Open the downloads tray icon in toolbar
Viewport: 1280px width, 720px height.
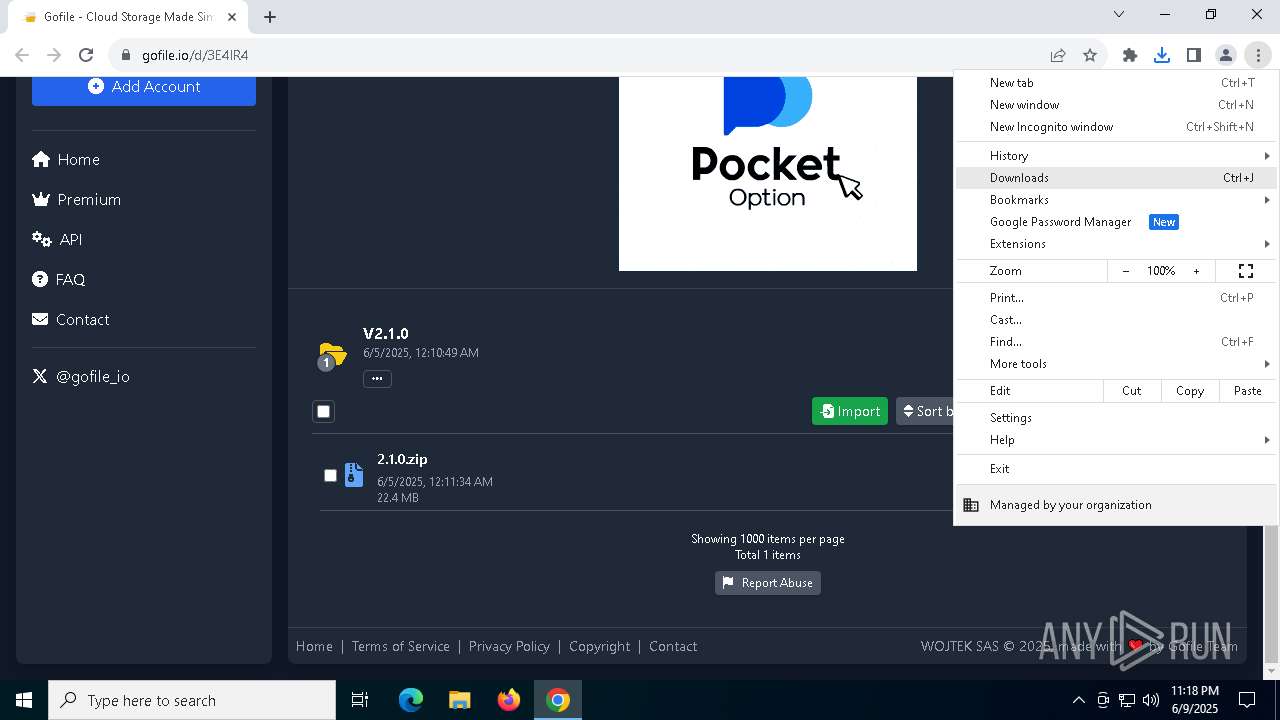(1162, 55)
